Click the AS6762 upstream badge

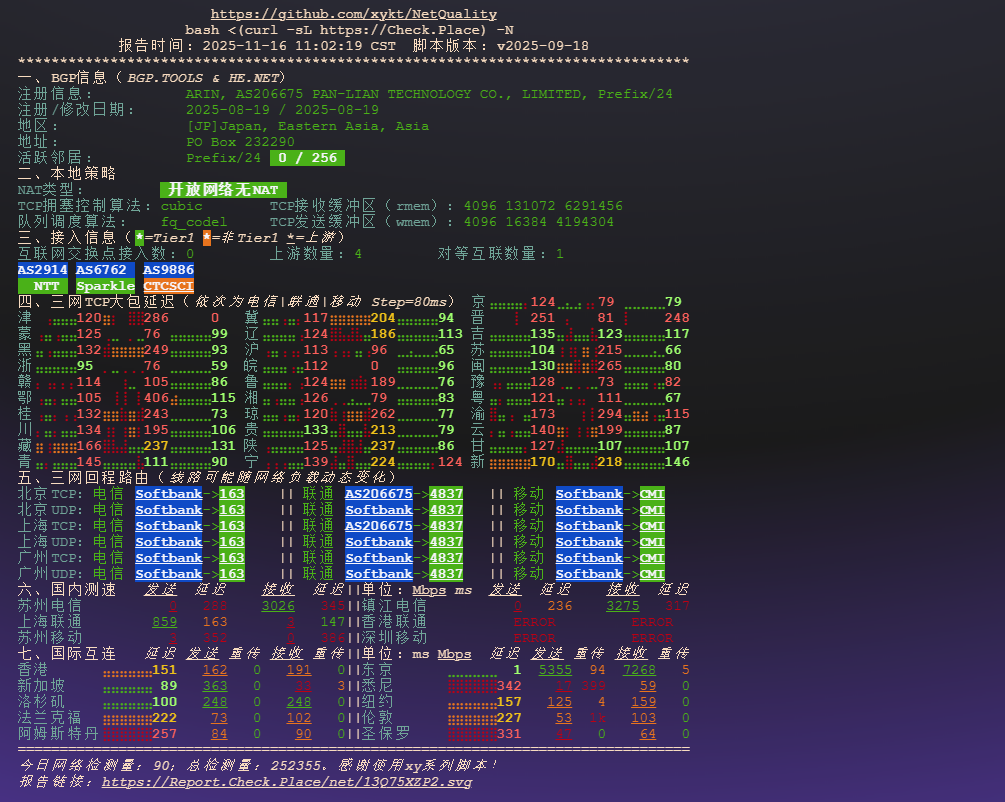101,270
